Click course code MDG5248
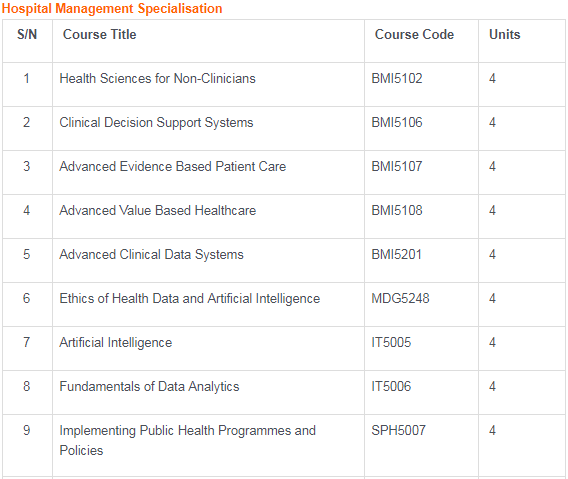Image resolution: width=568 pixels, height=479 pixels. pyautogui.click(x=400, y=299)
